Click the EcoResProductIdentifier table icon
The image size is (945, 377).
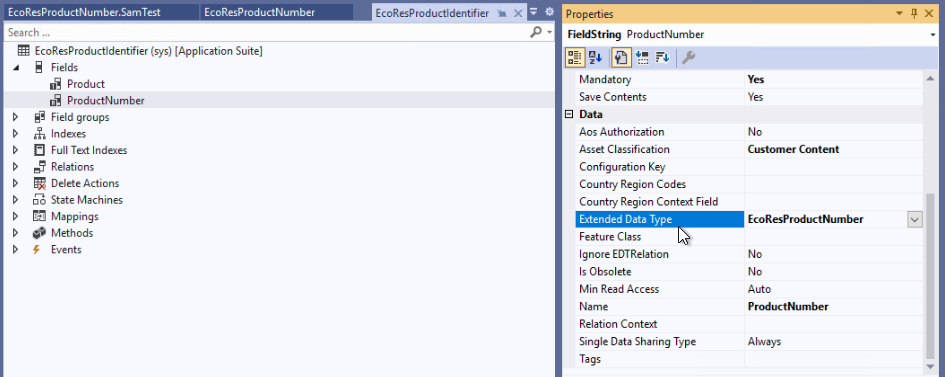(24, 51)
